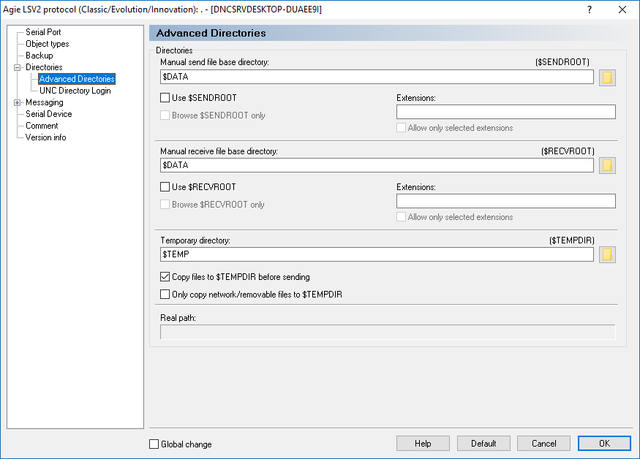Screen dimensions: 640x459
Task: Open the Version info page
Action: tap(46, 137)
